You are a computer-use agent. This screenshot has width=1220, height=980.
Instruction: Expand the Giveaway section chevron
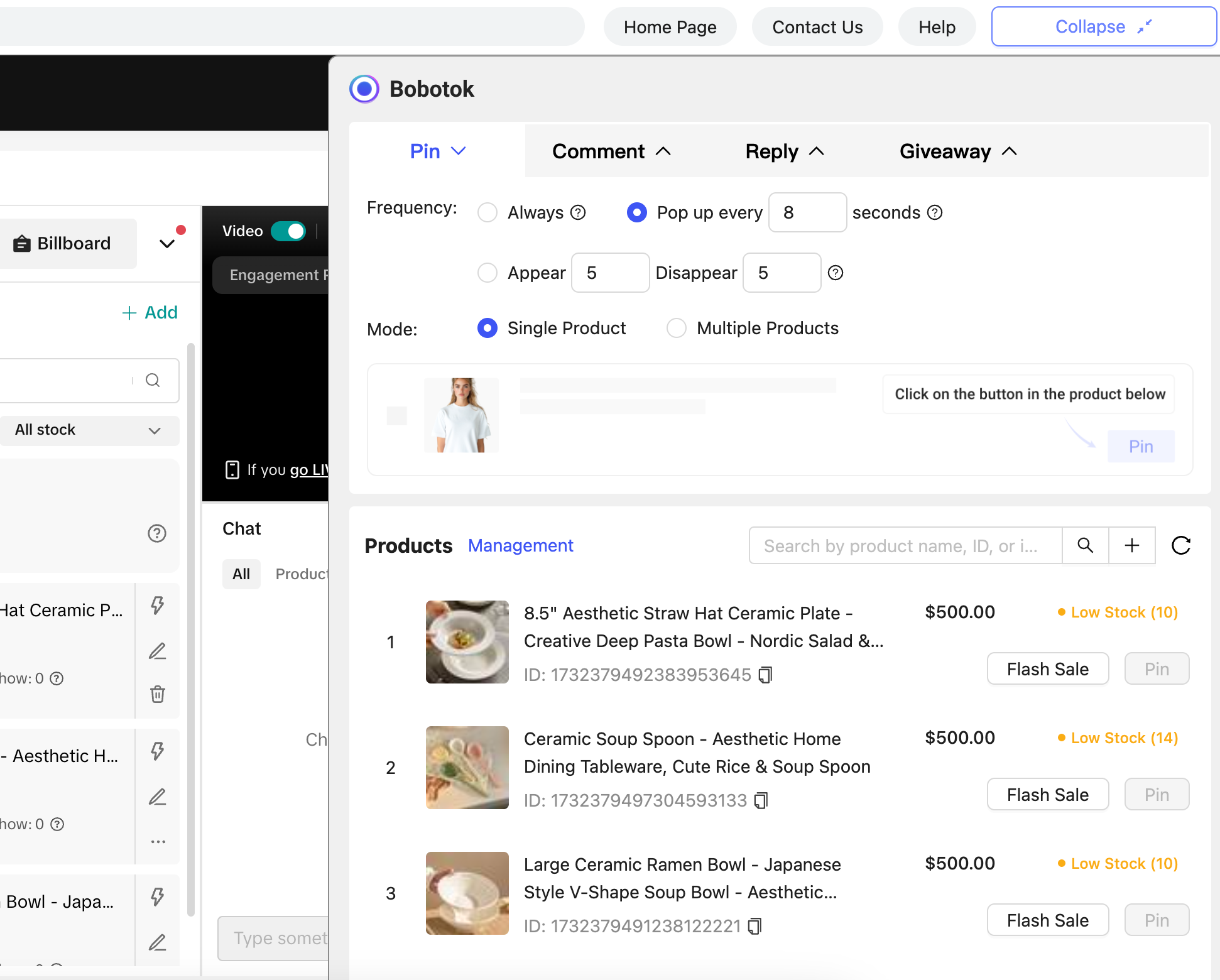pyautogui.click(x=1010, y=151)
